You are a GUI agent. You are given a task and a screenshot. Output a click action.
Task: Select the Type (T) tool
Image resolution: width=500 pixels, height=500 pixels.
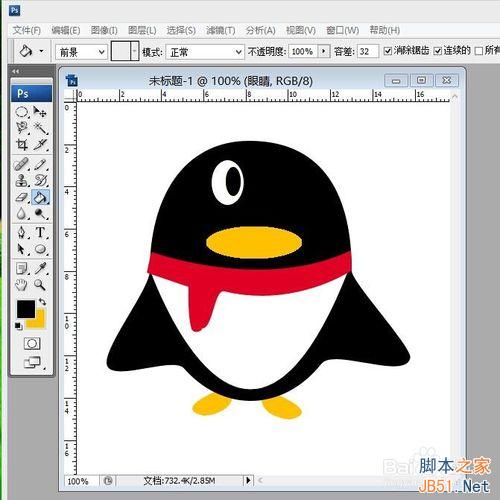point(40,232)
